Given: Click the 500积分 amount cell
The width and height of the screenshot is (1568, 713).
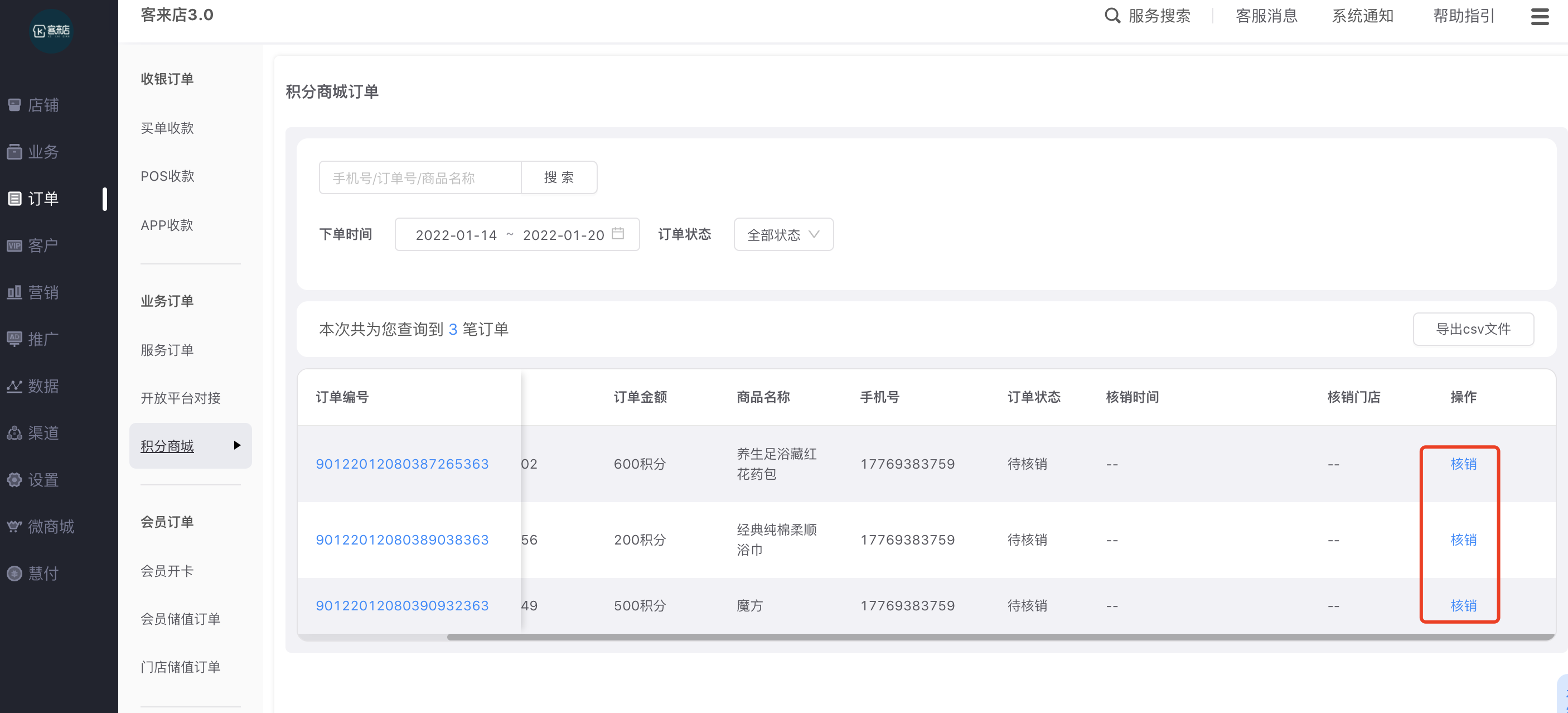Looking at the screenshot, I should pyautogui.click(x=640, y=606).
